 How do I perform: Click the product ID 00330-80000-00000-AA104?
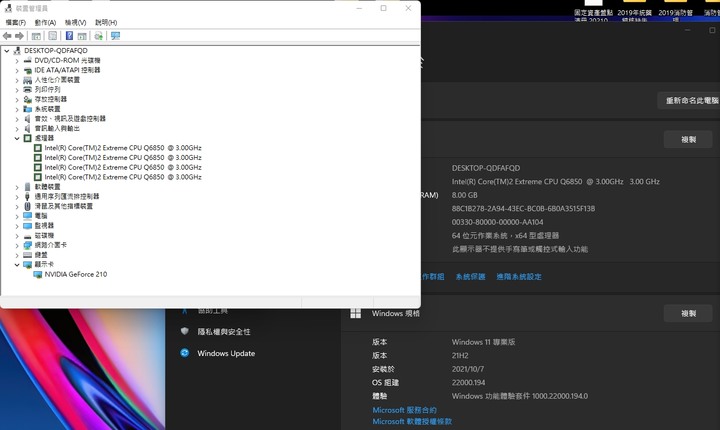[497, 222]
